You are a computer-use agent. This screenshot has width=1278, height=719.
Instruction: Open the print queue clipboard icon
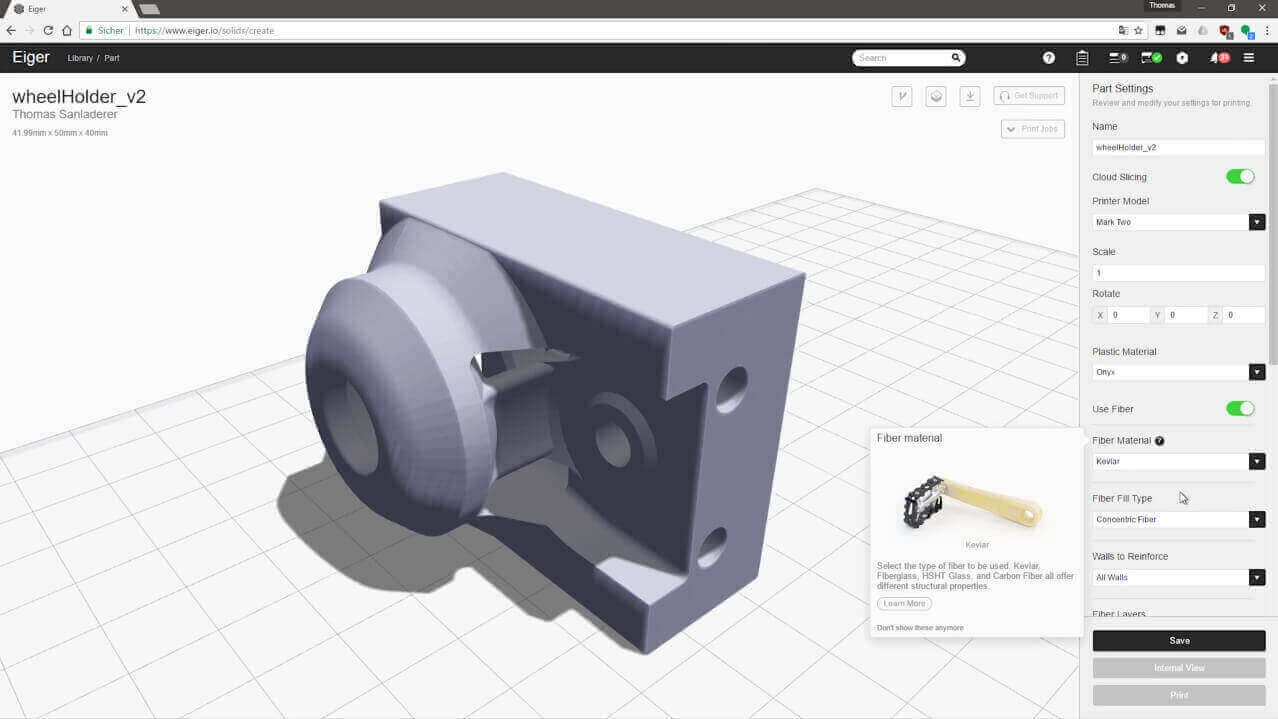tap(1082, 57)
